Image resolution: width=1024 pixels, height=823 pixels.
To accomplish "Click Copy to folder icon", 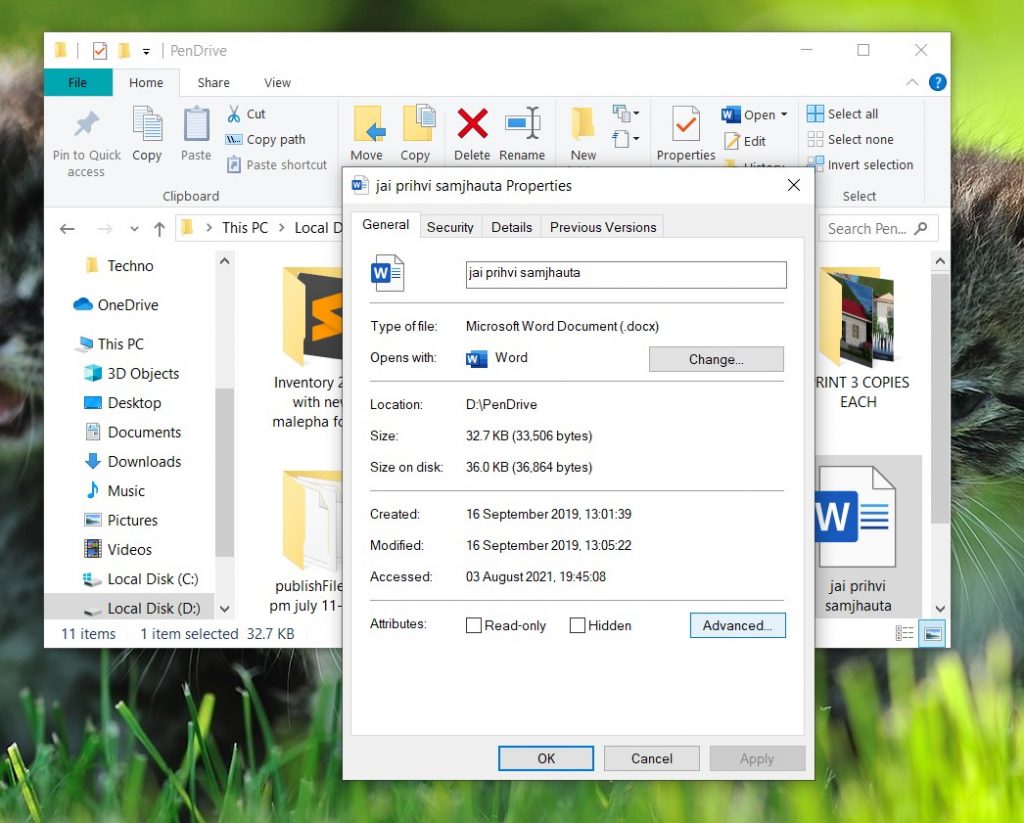I will tap(418, 123).
